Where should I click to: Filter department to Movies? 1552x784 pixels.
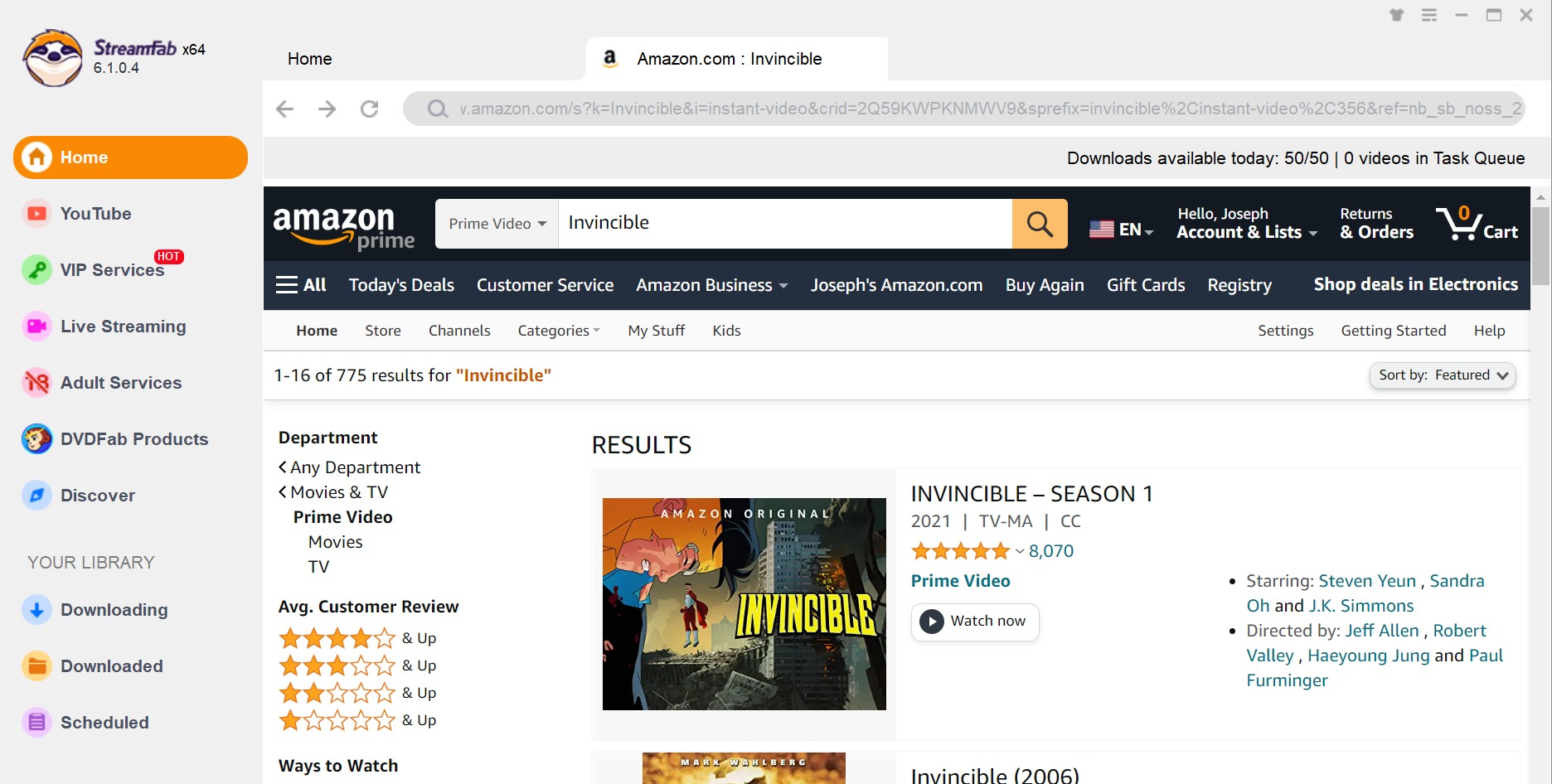point(336,542)
